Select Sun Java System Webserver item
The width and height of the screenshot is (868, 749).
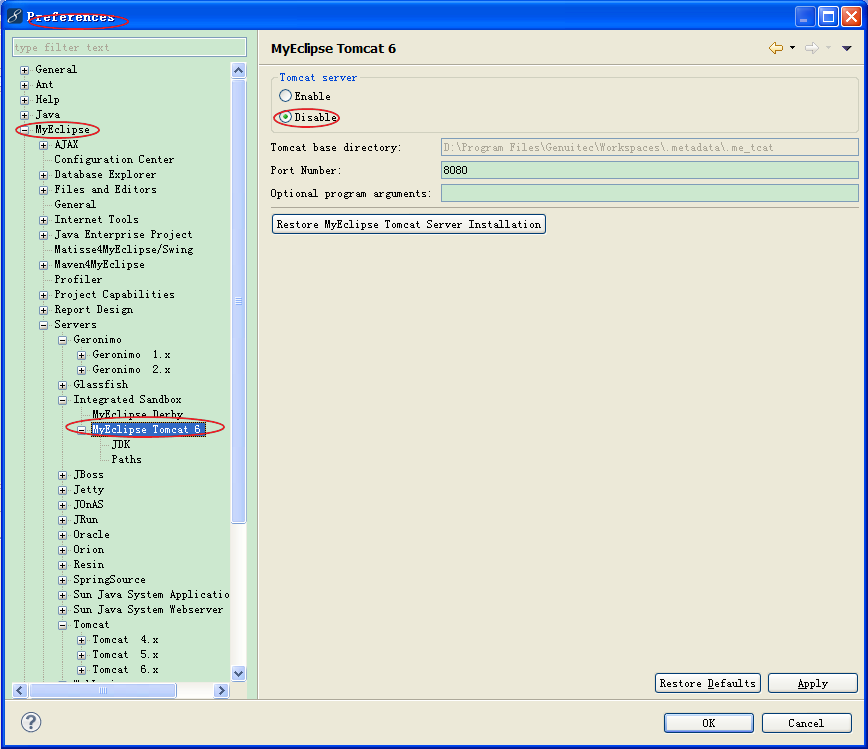pos(148,609)
